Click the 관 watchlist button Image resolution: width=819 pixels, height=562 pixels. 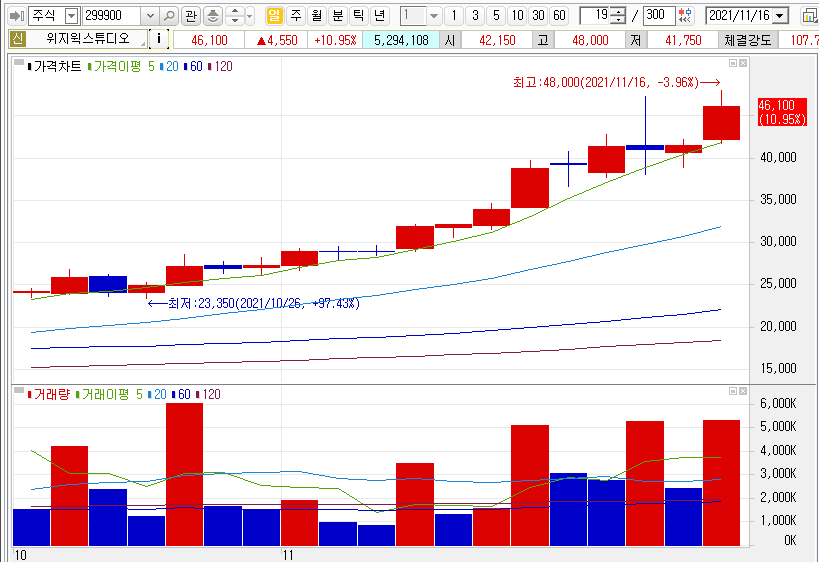(x=191, y=16)
